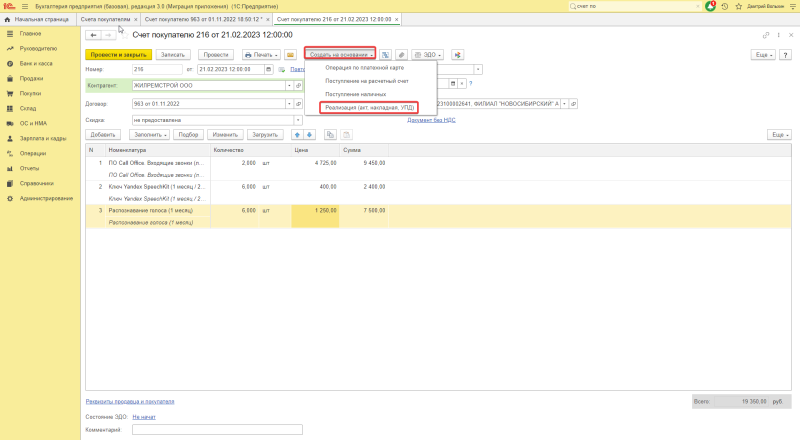Click the Номер field with 216
The height and width of the screenshot is (440, 800).
coord(157,69)
